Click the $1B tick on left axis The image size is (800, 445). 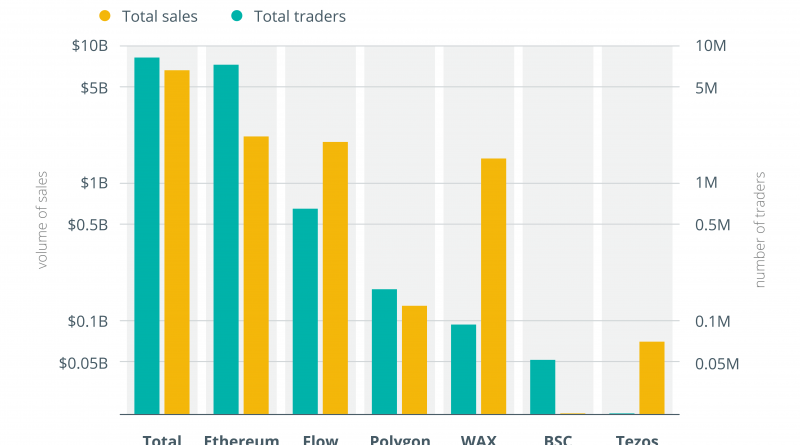click(x=95, y=183)
